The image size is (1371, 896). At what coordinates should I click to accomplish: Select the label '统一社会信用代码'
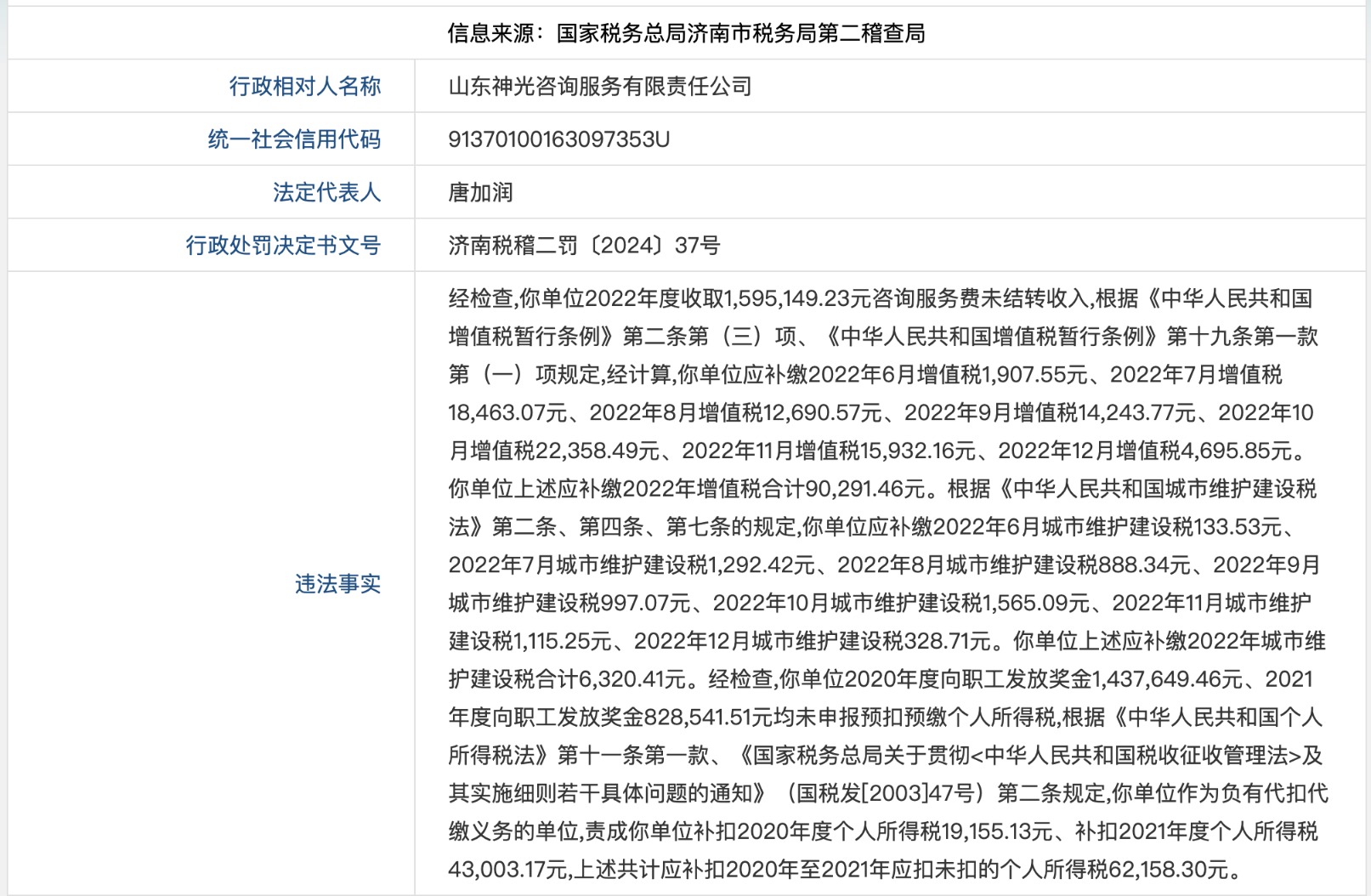pos(294,139)
